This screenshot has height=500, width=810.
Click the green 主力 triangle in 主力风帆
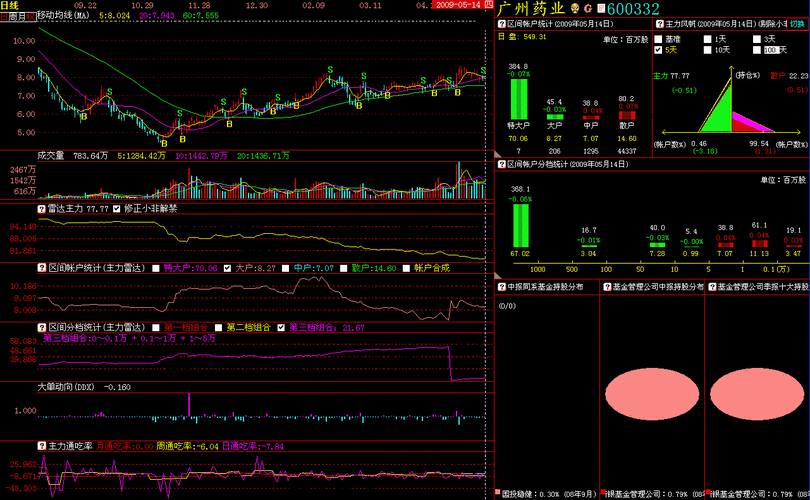[717, 110]
